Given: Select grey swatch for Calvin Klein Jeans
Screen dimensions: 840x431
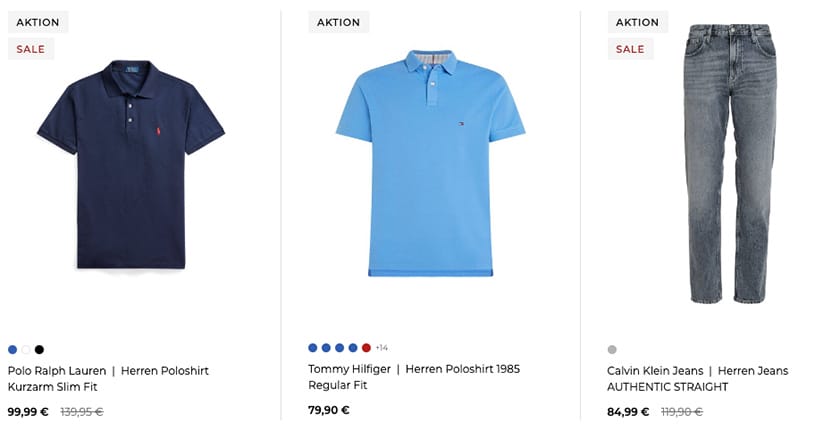Looking at the screenshot, I should pyautogui.click(x=612, y=349).
